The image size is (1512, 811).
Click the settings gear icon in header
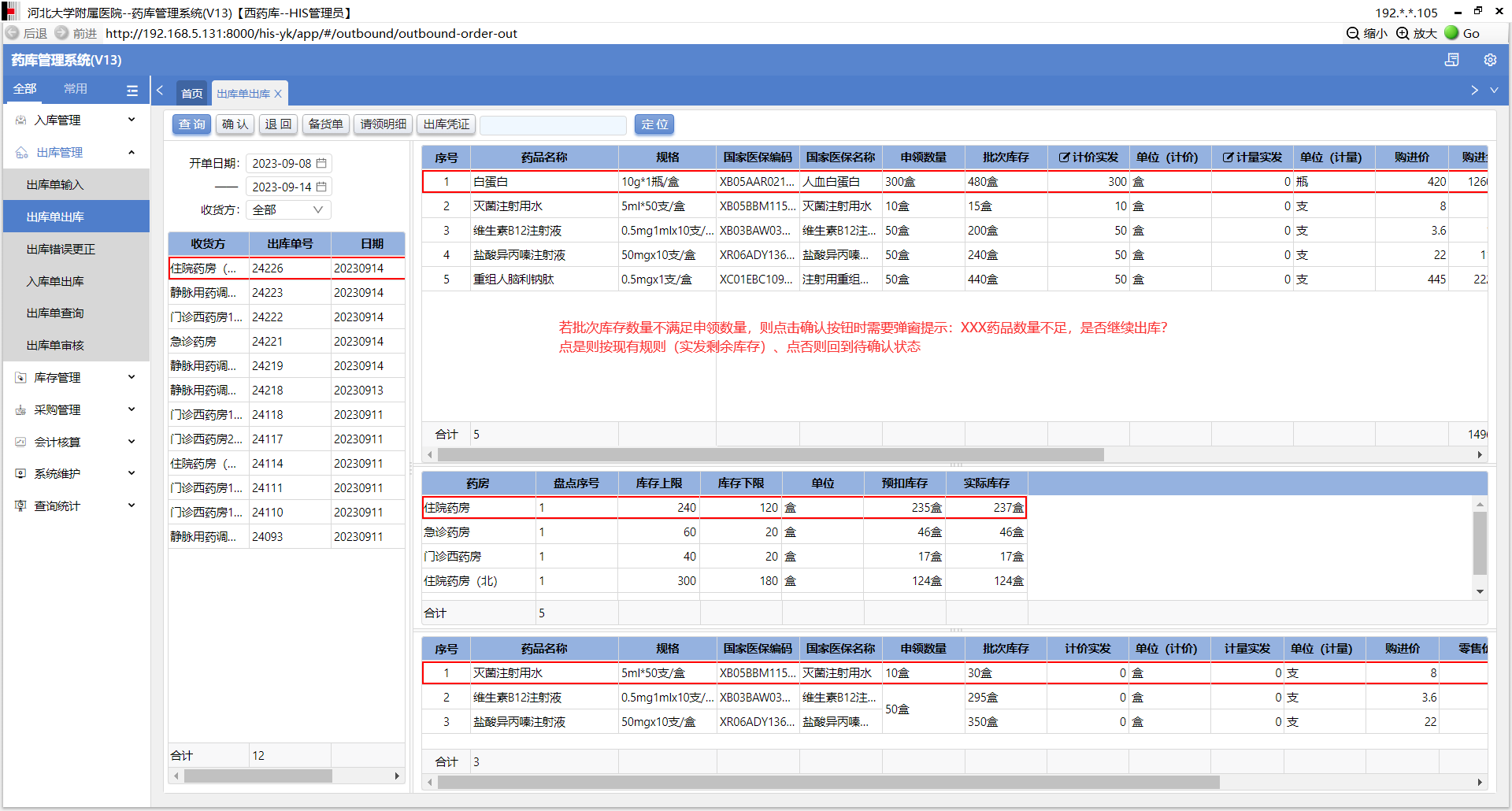1489,60
